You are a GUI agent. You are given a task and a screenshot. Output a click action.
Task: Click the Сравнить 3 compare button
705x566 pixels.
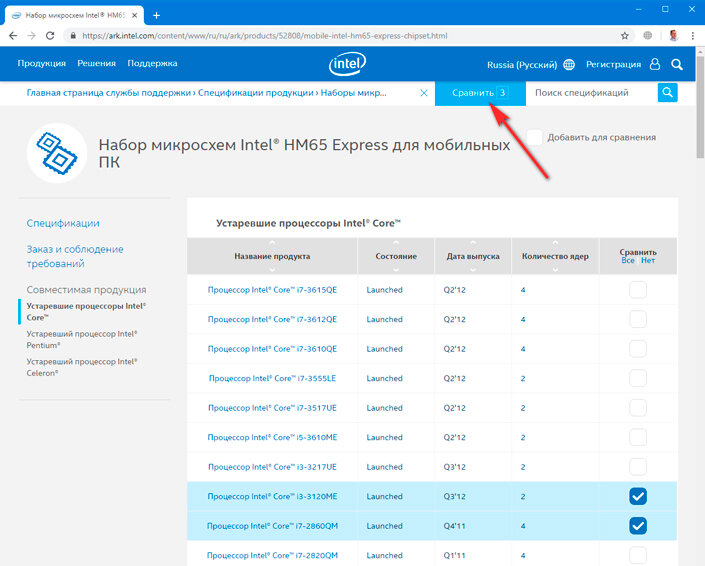(x=480, y=93)
